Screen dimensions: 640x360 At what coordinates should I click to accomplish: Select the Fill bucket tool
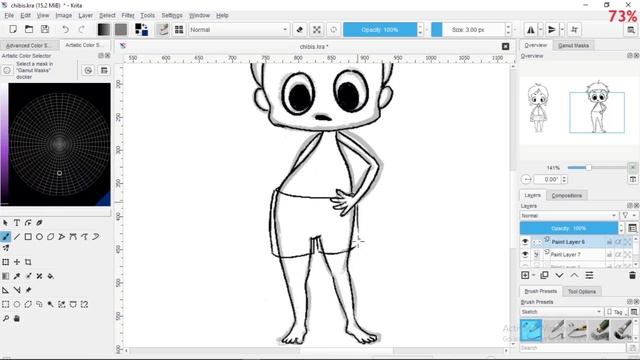tap(51, 276)
